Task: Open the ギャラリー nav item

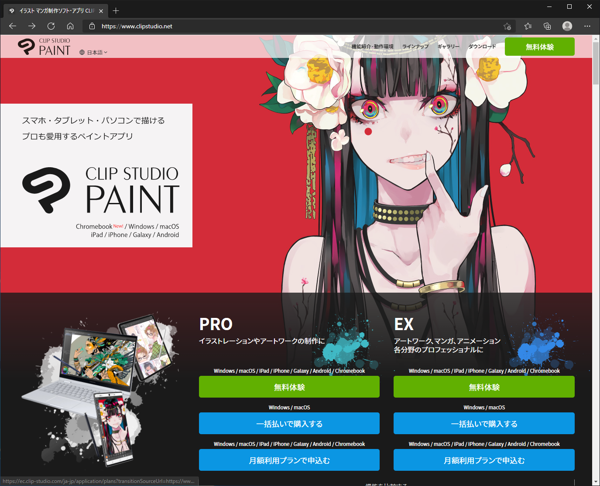Action: (x=448, y=46)
